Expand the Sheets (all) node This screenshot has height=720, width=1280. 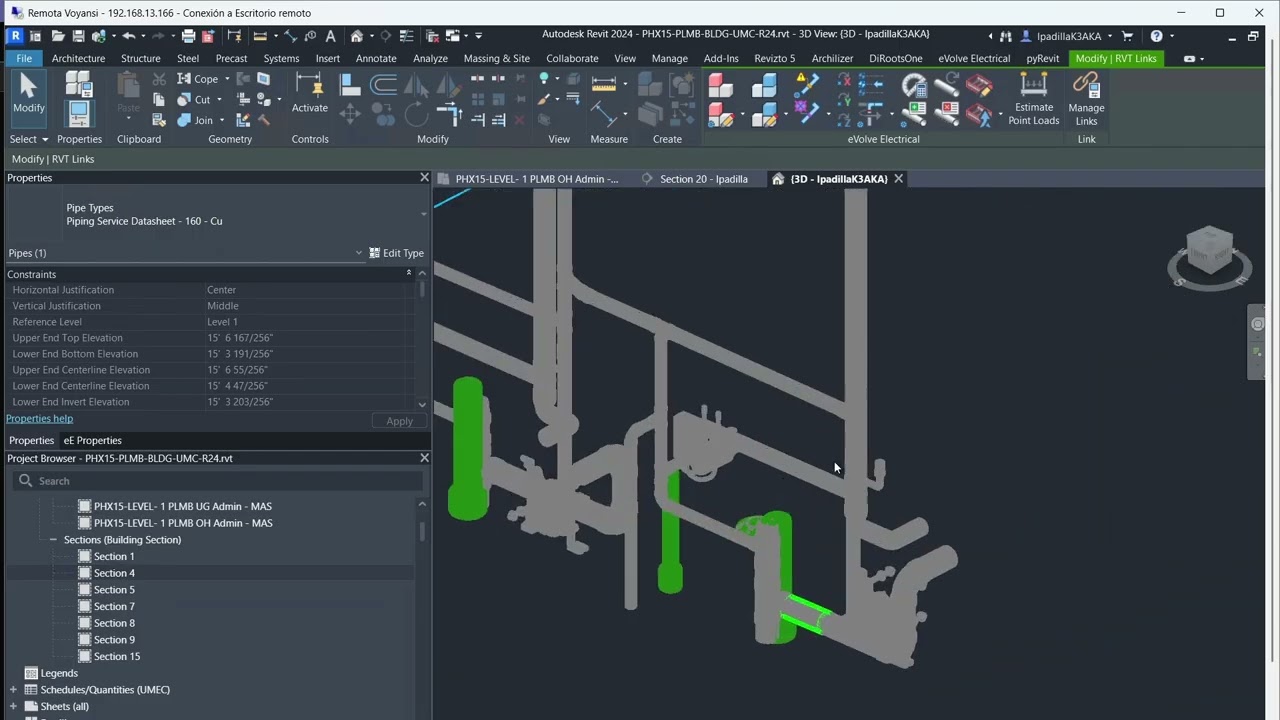pos(14,706)
